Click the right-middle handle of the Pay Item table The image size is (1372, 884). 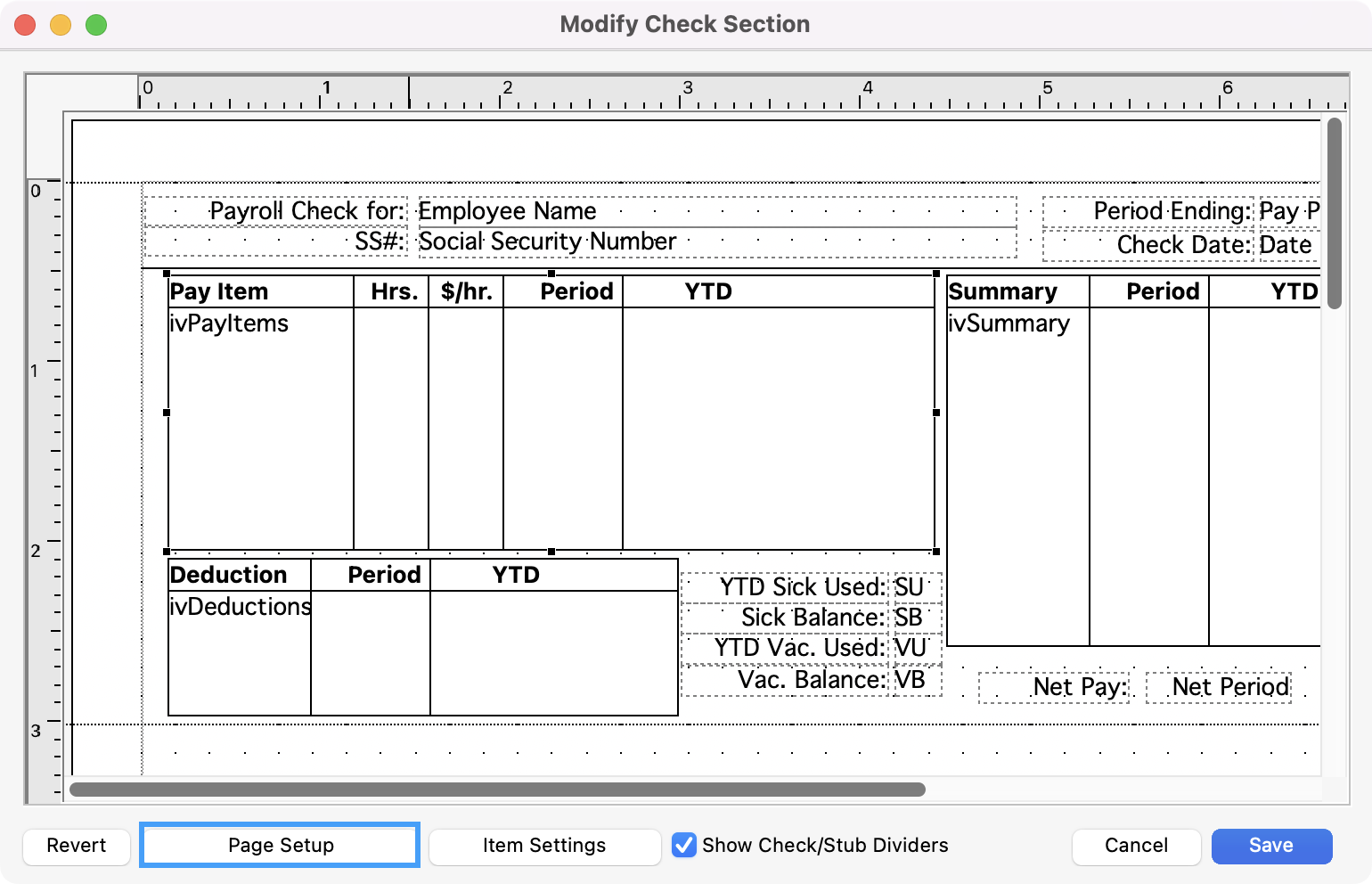coord(936,413)
